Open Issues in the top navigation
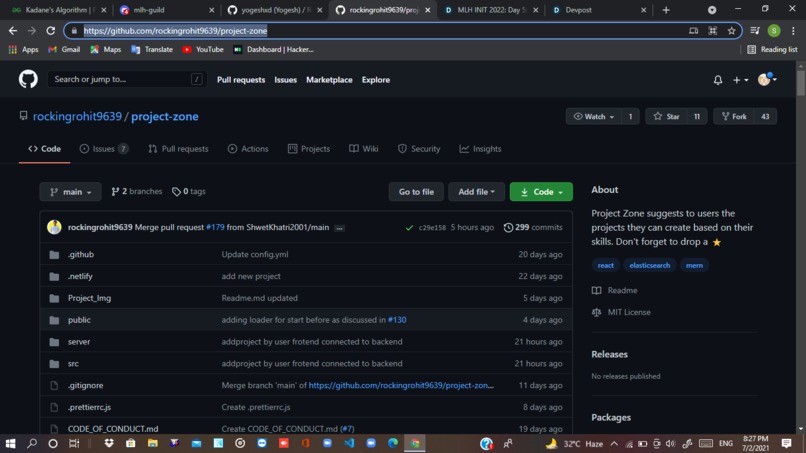 (x=285, y=80)
